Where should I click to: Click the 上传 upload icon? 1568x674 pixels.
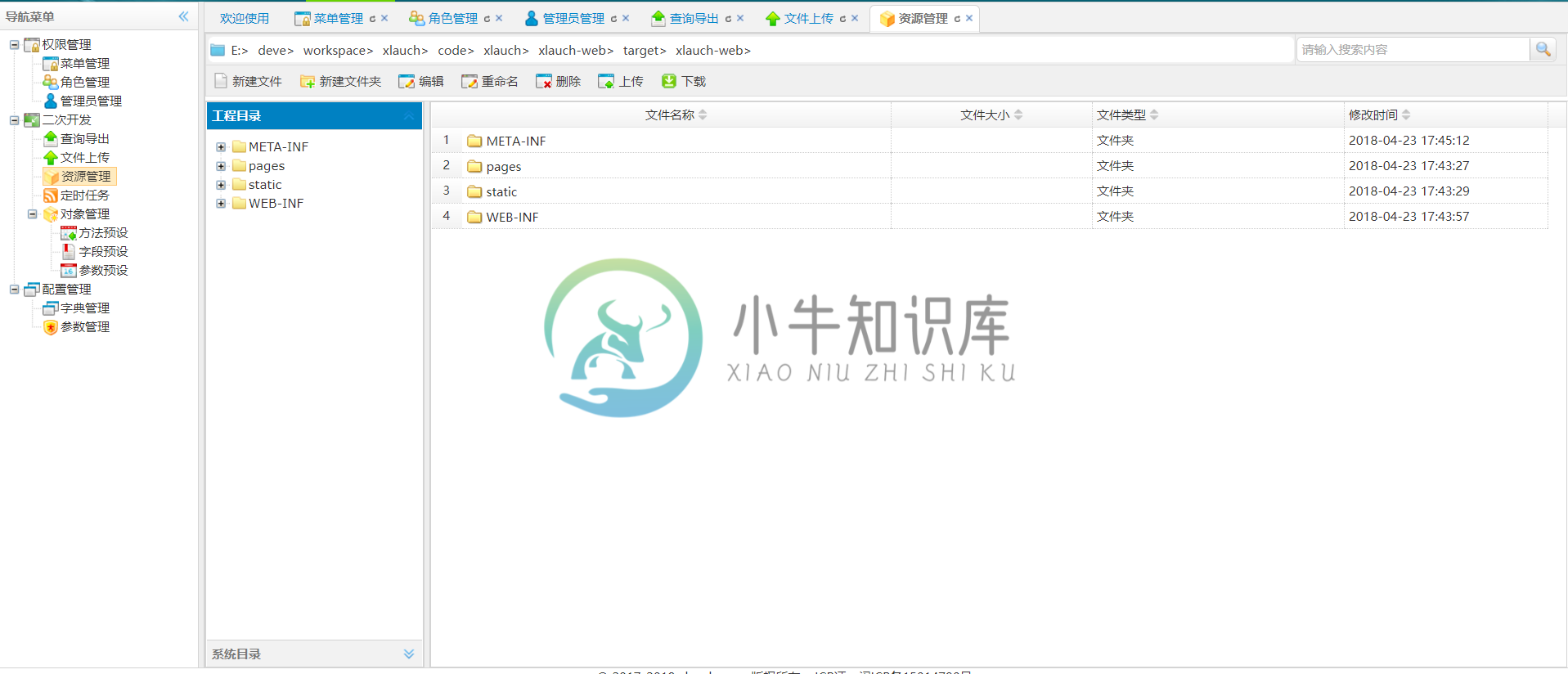click(x=606, y=81)
